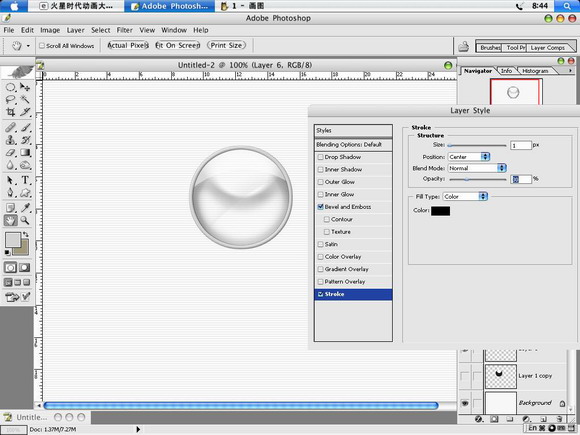Select the Dodge tool
Image resolution: width=580 pixels, height=435 pixels.
coord(25,165)
